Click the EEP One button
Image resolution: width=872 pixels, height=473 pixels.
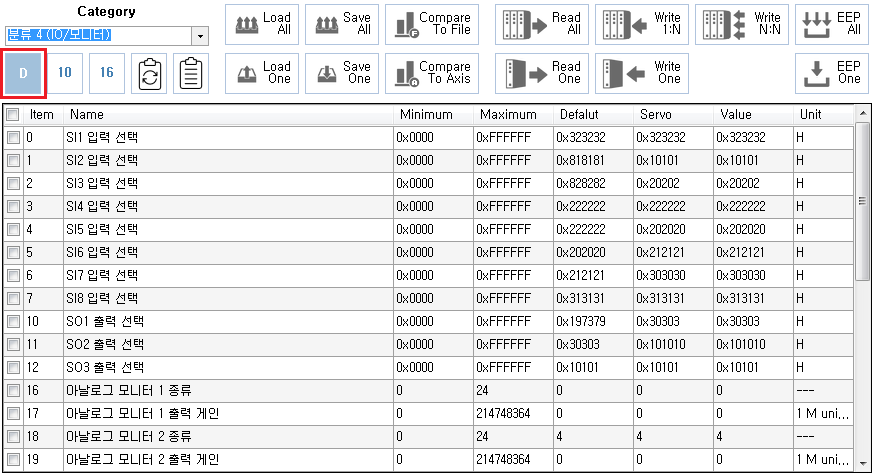pos(832,73)
